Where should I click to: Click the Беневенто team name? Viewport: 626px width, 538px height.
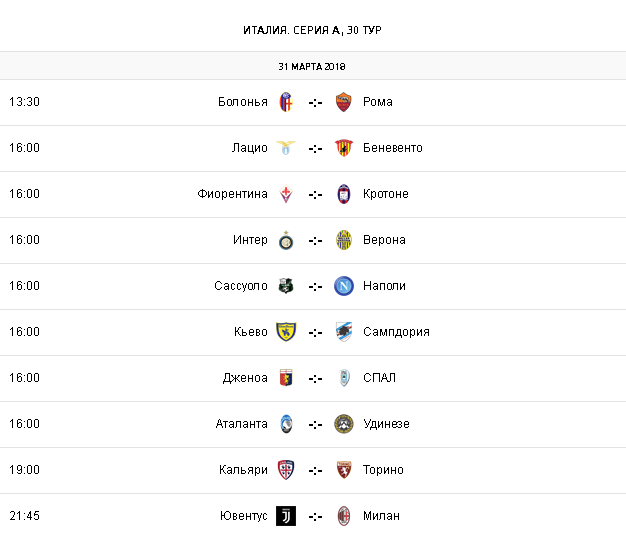[392, 148]
